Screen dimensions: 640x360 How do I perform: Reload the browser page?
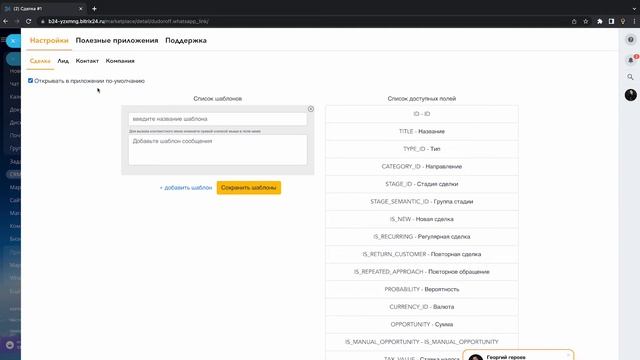[x=29, y=21]
